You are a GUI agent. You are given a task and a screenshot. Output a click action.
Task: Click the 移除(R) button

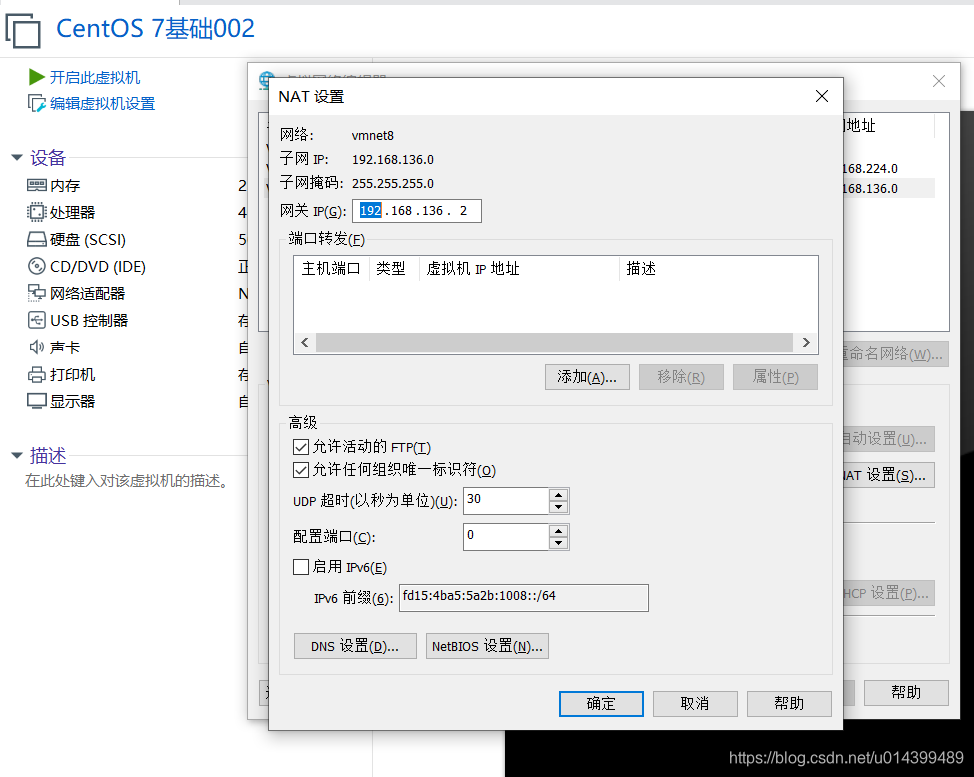pos(681,377)
